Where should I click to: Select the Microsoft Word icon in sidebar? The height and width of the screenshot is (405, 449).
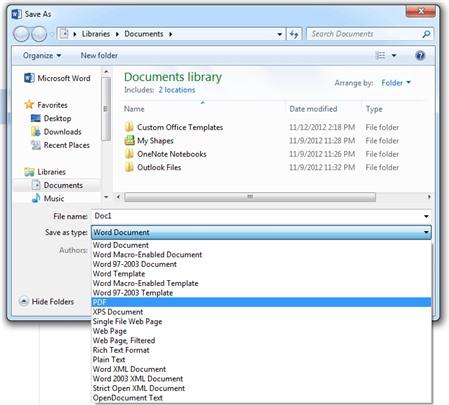29,78
